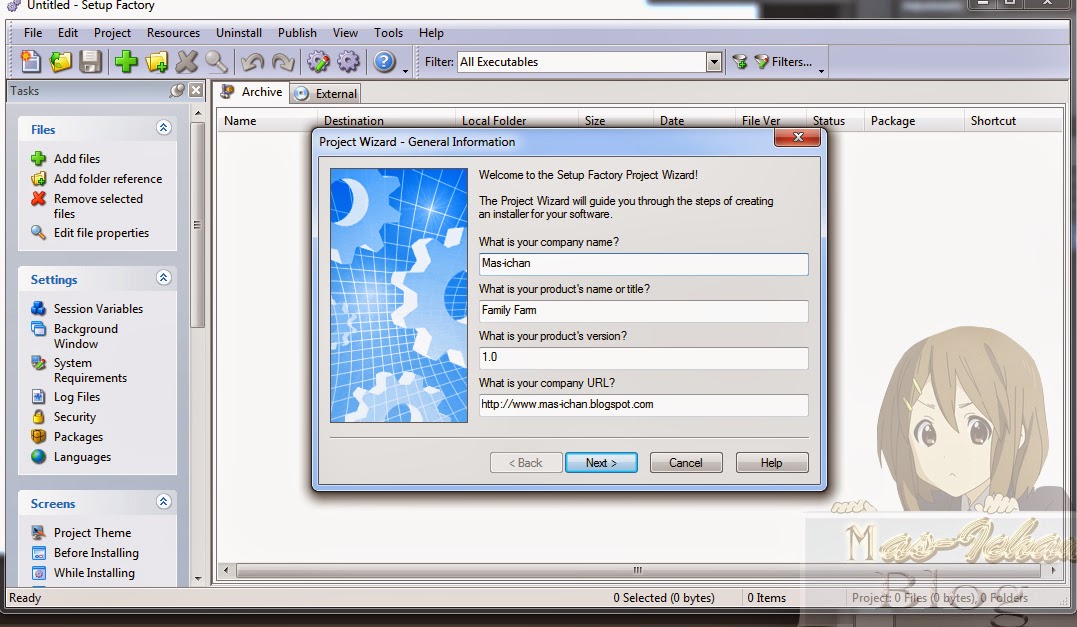Click the Build gear icon with pencil
1077x627 pixels.
coord(318,62)
